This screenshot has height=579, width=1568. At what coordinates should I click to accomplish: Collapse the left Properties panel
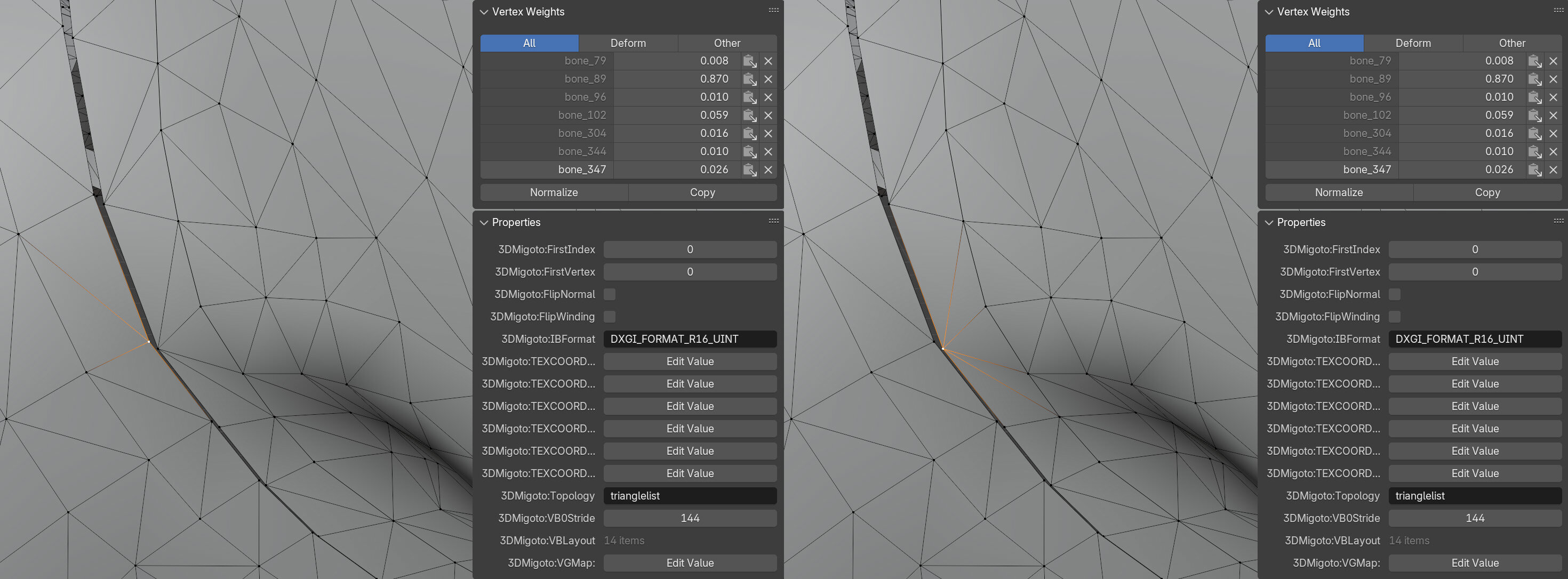[484, 223]
